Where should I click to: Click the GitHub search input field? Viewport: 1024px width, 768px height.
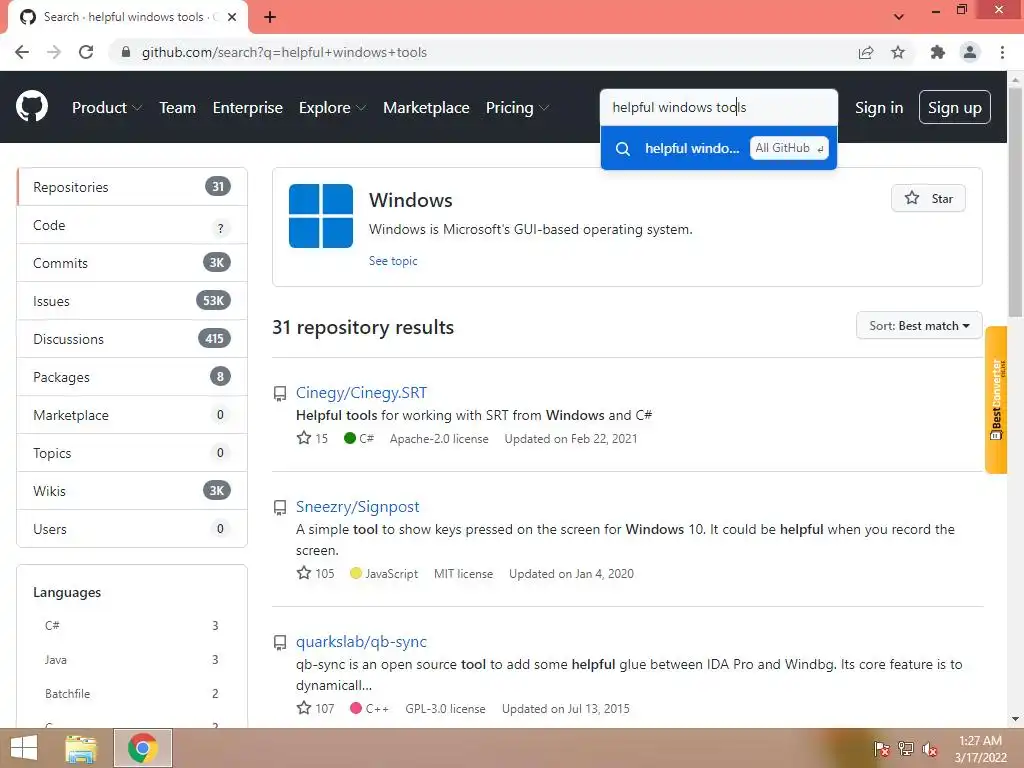coord(718,107)
